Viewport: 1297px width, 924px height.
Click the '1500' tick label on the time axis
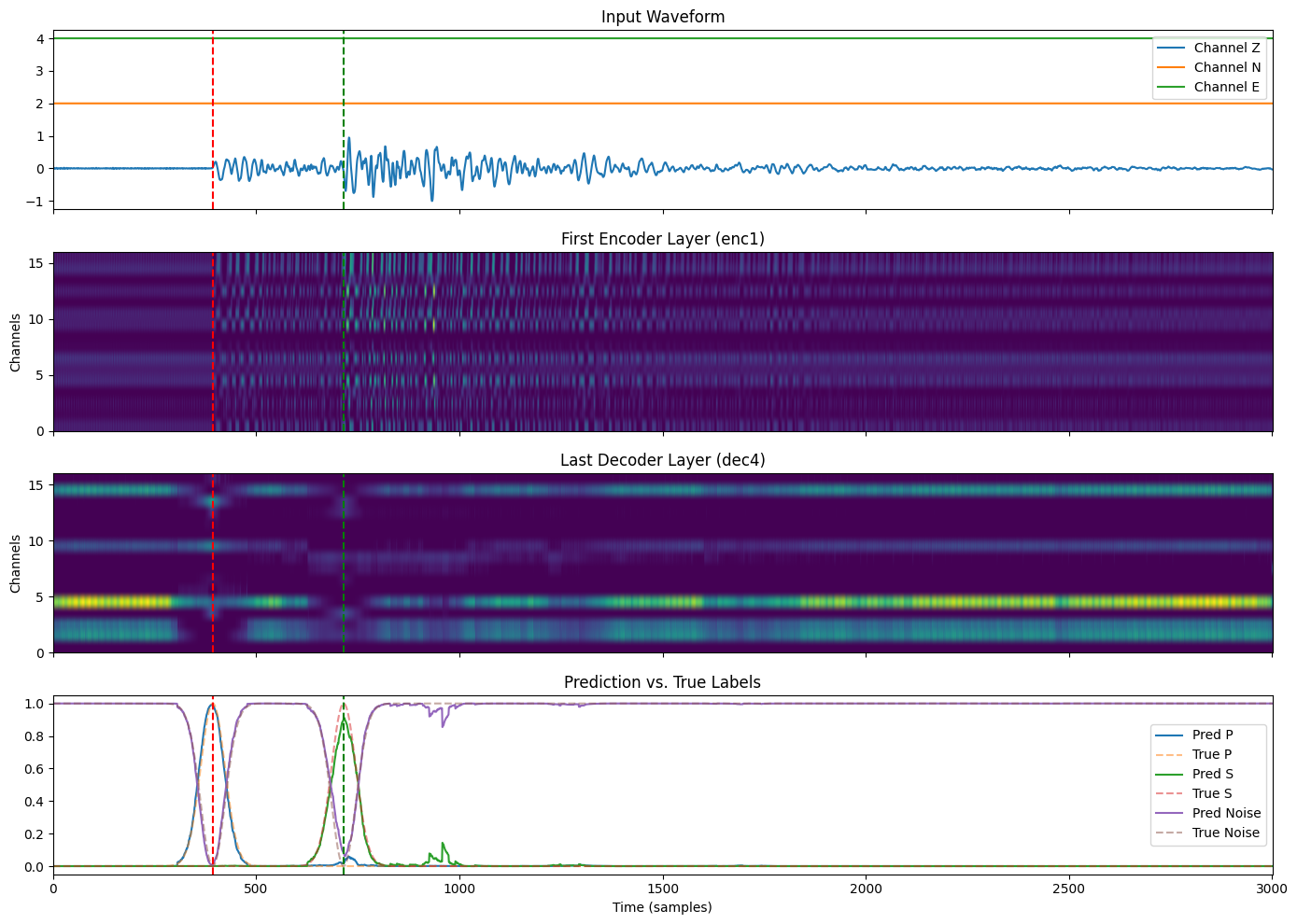[x=663, y=889]
